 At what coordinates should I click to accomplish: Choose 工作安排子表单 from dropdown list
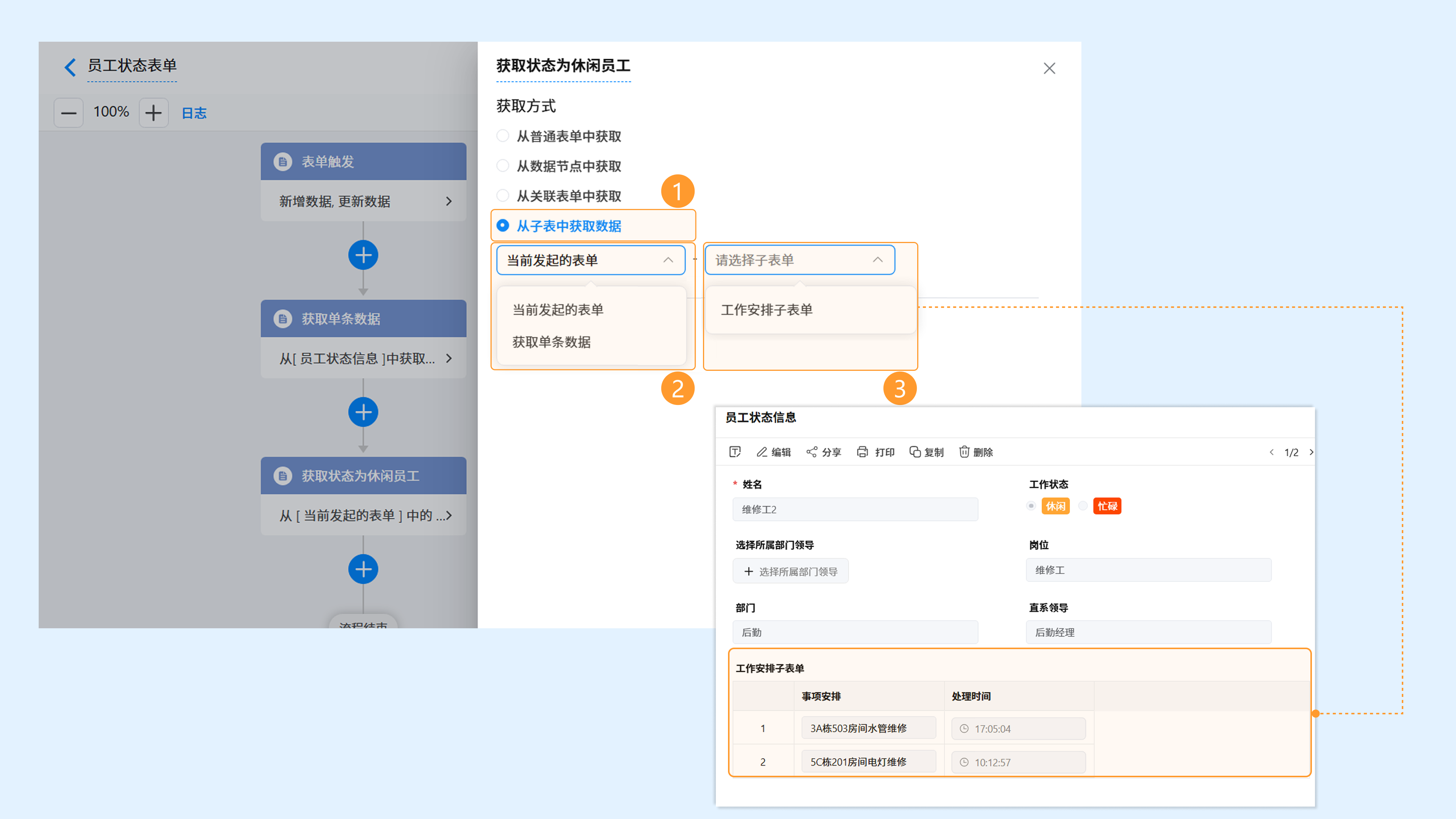(767, 310)
